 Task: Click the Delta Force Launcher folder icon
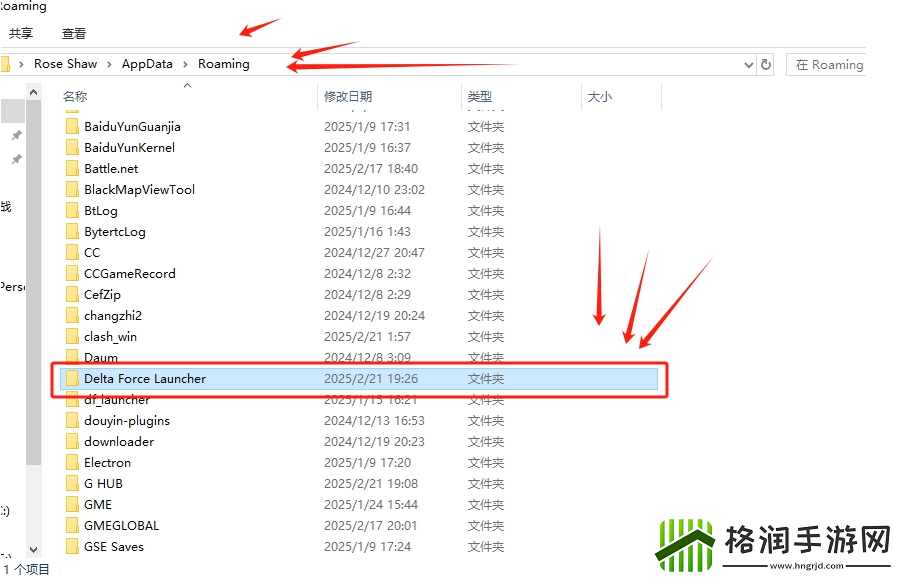point(72,379)
